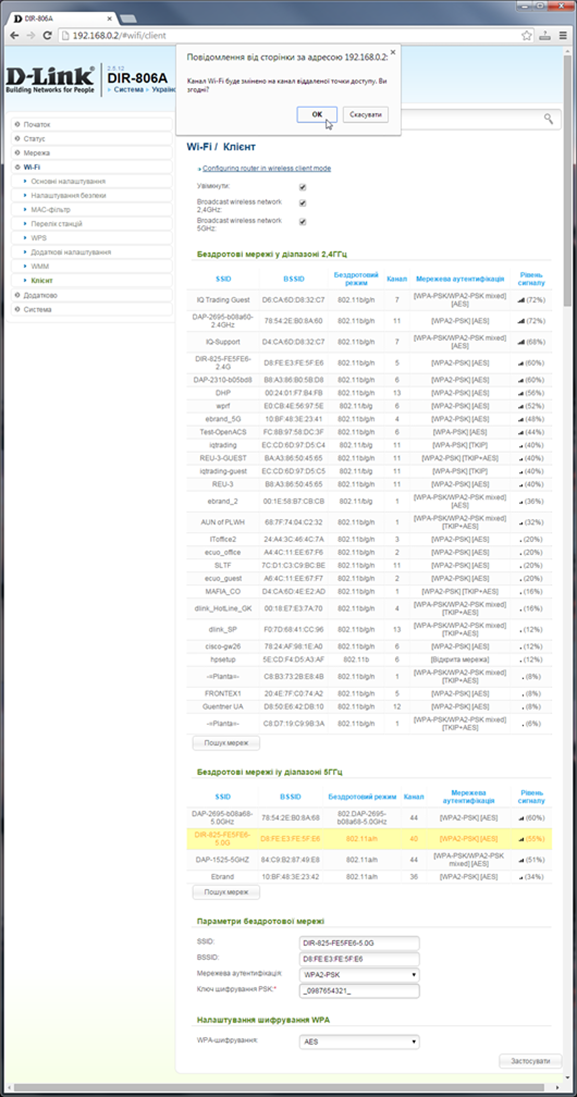Select the ITOffice2 network row
This screenshot has width=577, height=1097.
click(369, 539)
